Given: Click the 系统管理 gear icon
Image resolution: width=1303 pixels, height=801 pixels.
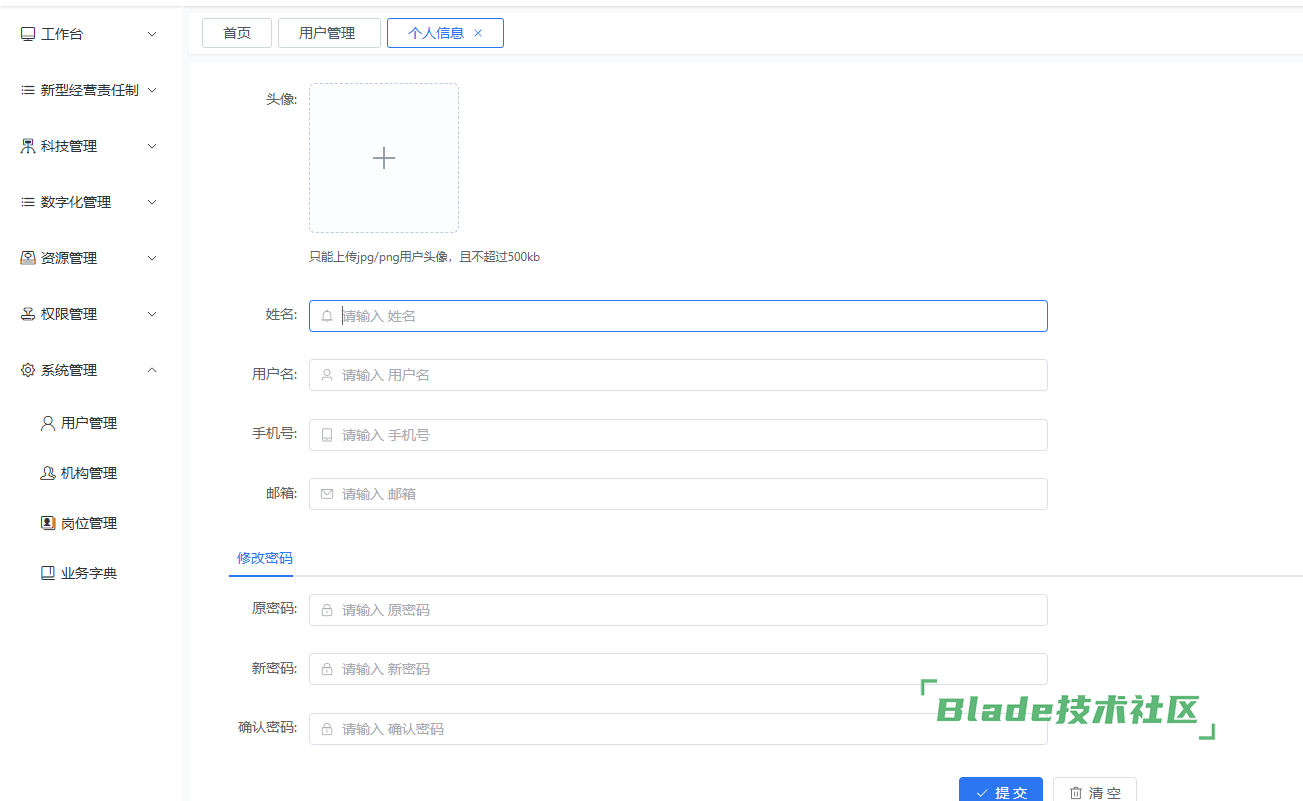Looking at the screenshot, I should click(28, 370).
